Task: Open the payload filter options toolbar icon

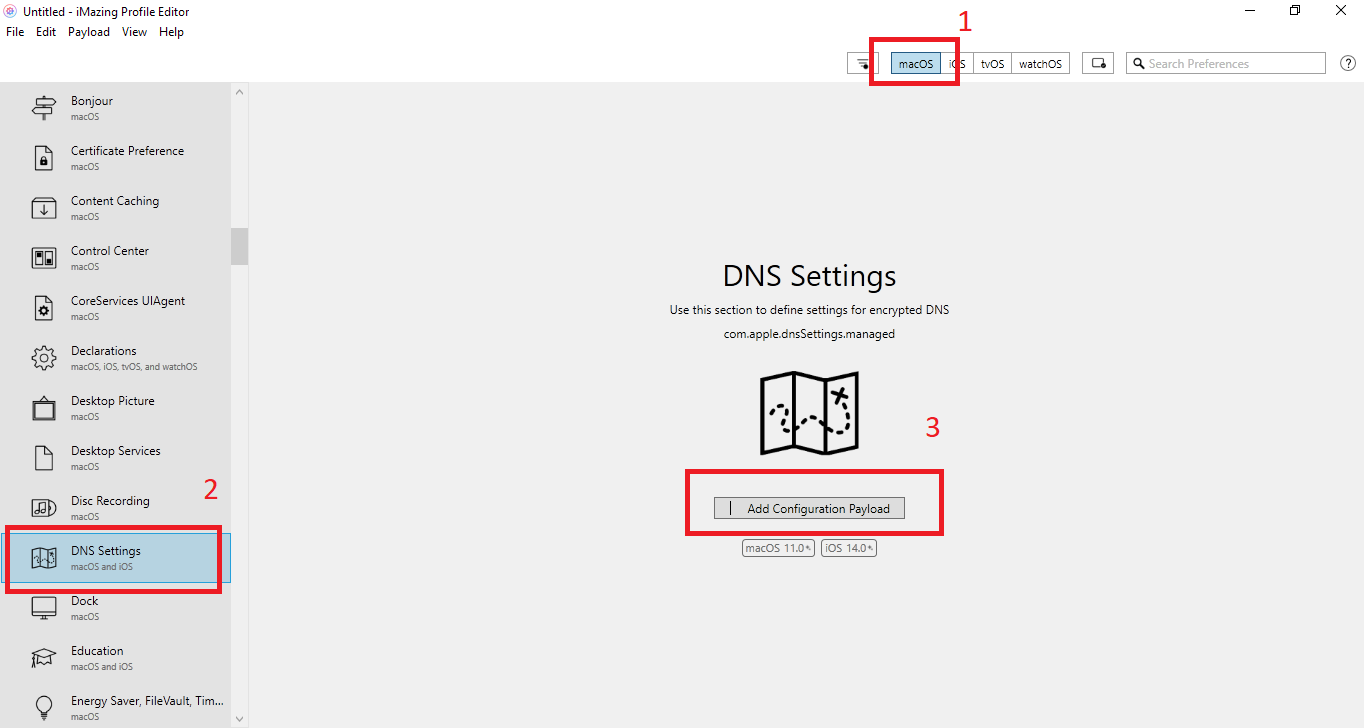Action: 862,64
